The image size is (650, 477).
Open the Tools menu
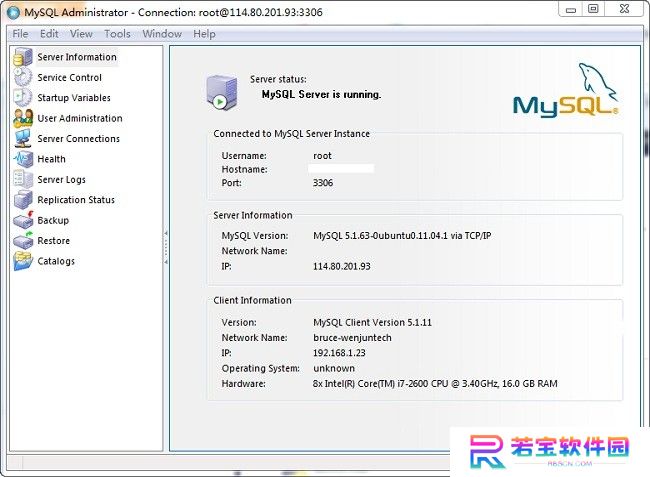point(117,34)
